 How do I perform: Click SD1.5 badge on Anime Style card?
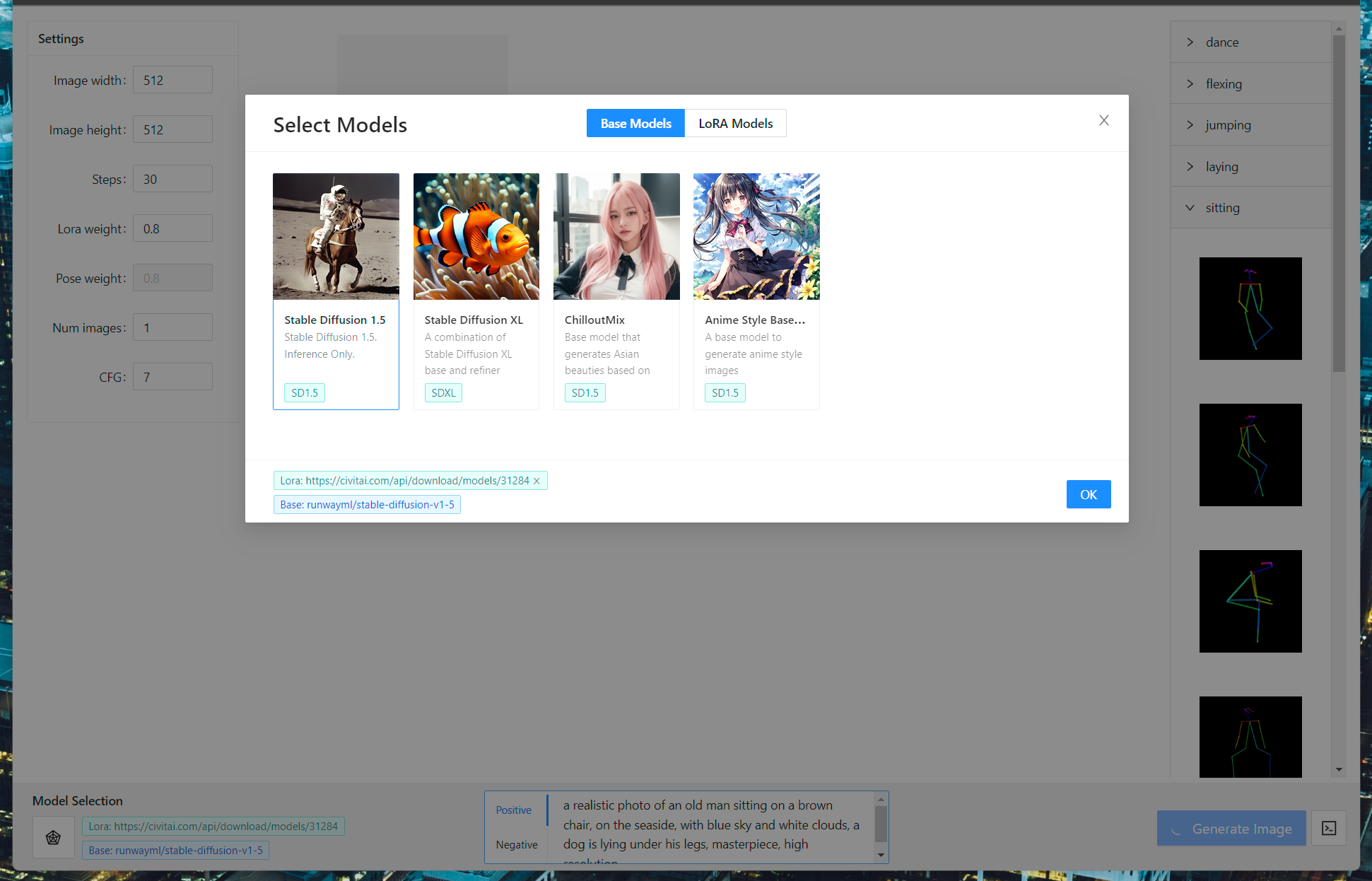tap(725, 393)
